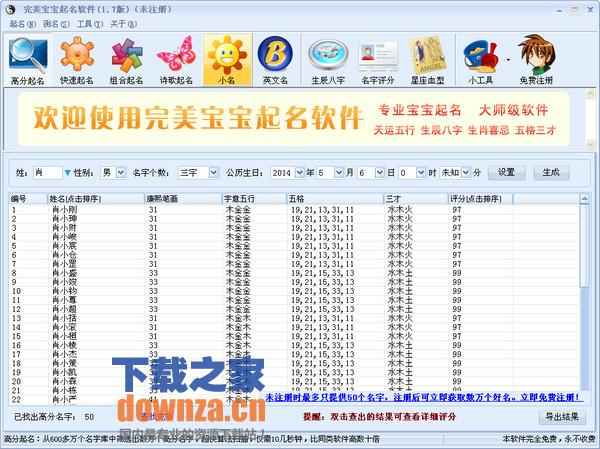Expand arrow beside 小工具 toolbar

[x=508, y=60]
